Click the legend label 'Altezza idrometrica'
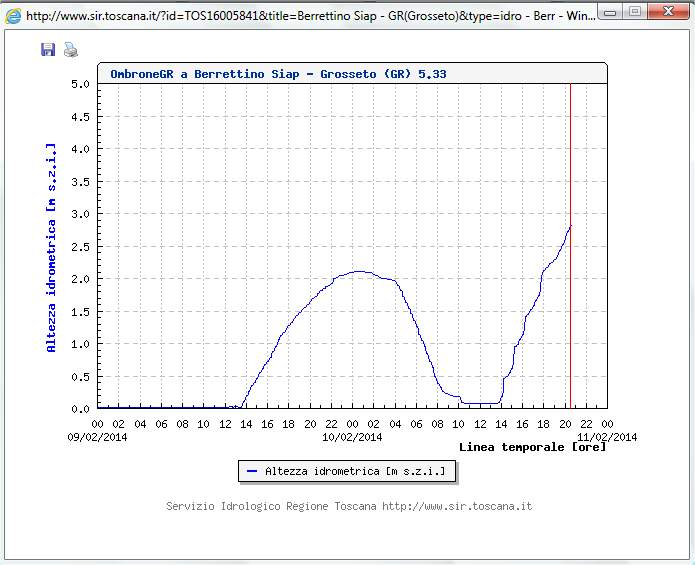Image resolution: width=695 pixels, height=565 pixels. (355, 470)
